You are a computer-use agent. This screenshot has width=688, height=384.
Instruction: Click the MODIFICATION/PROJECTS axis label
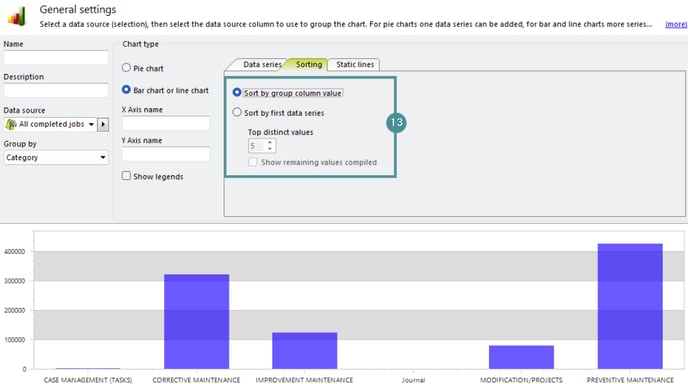click(521, 380)
